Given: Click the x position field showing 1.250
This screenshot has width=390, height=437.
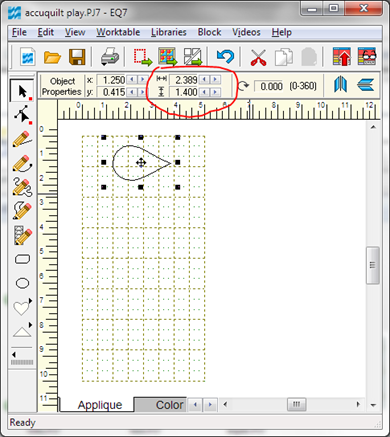Looking at the screenshot, I should coord(111,80).
